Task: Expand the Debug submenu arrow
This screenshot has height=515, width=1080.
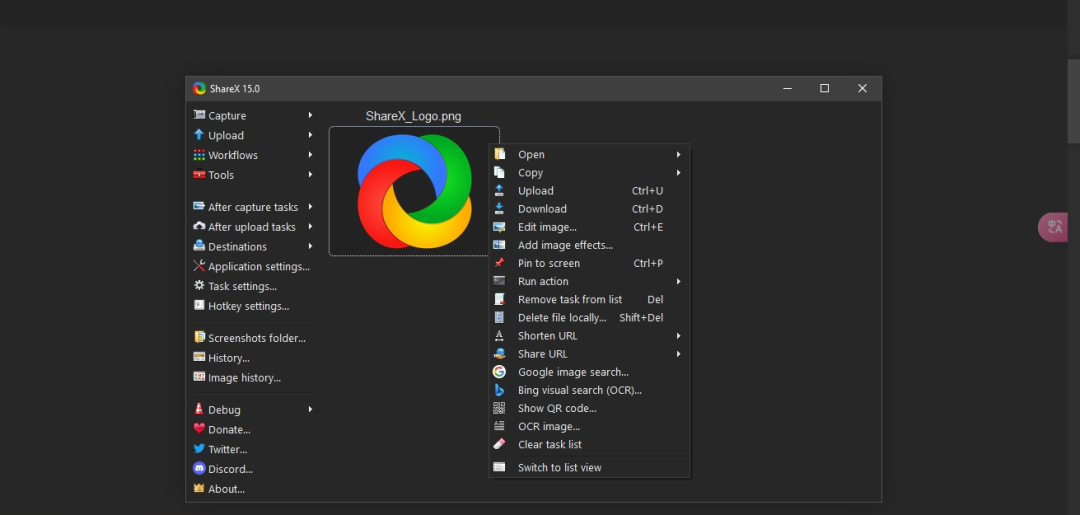Action: [311, 409]
